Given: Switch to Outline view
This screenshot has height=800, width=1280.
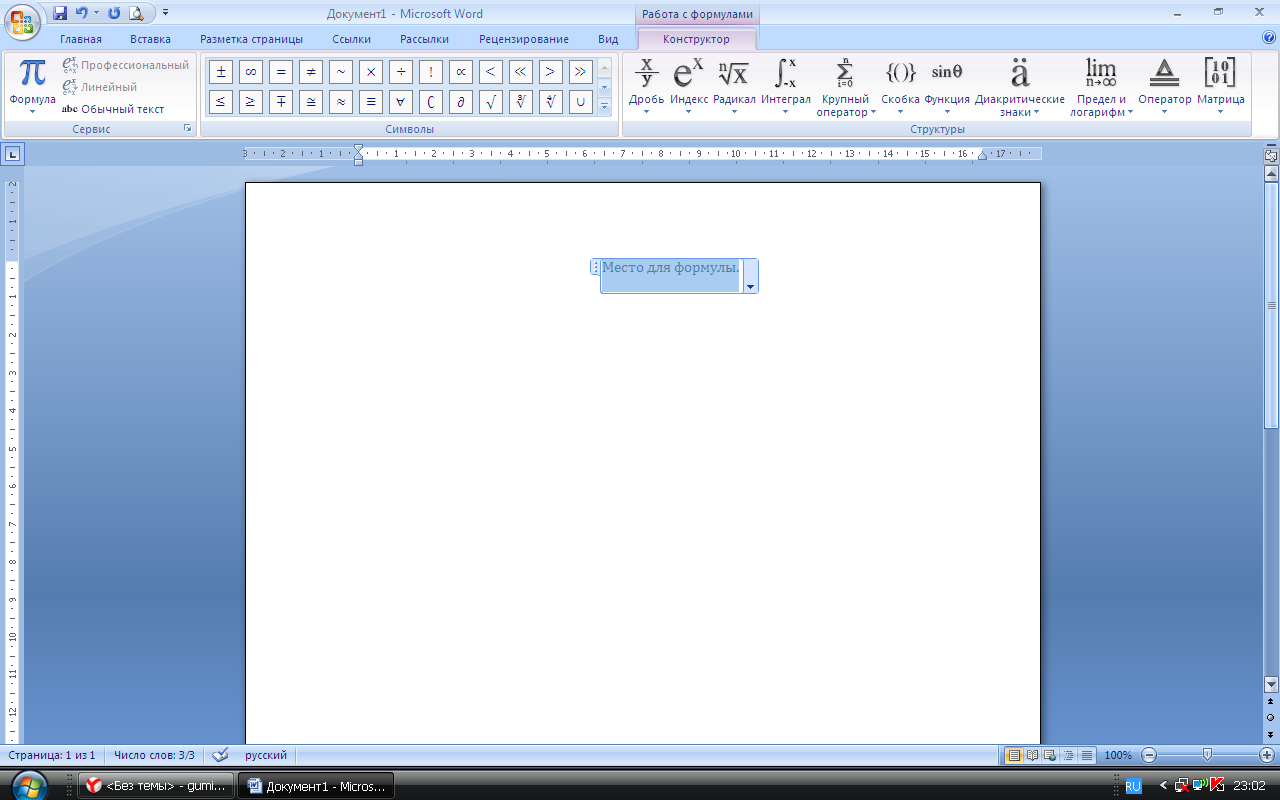Looking at the screenshot, I should [1068, 755].
